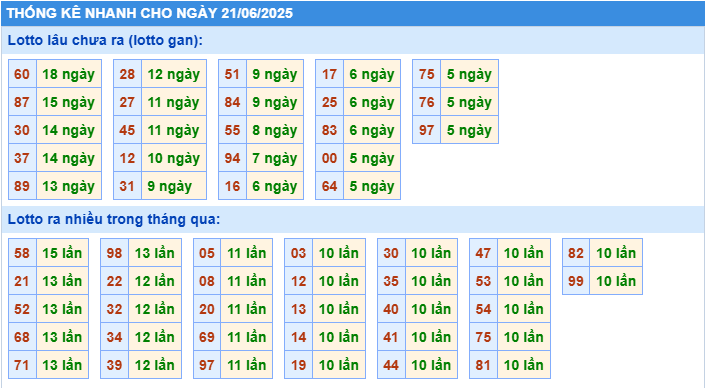Click lotto number 28
The width and height of the screenshot is (707, 388).
point(127,74)
